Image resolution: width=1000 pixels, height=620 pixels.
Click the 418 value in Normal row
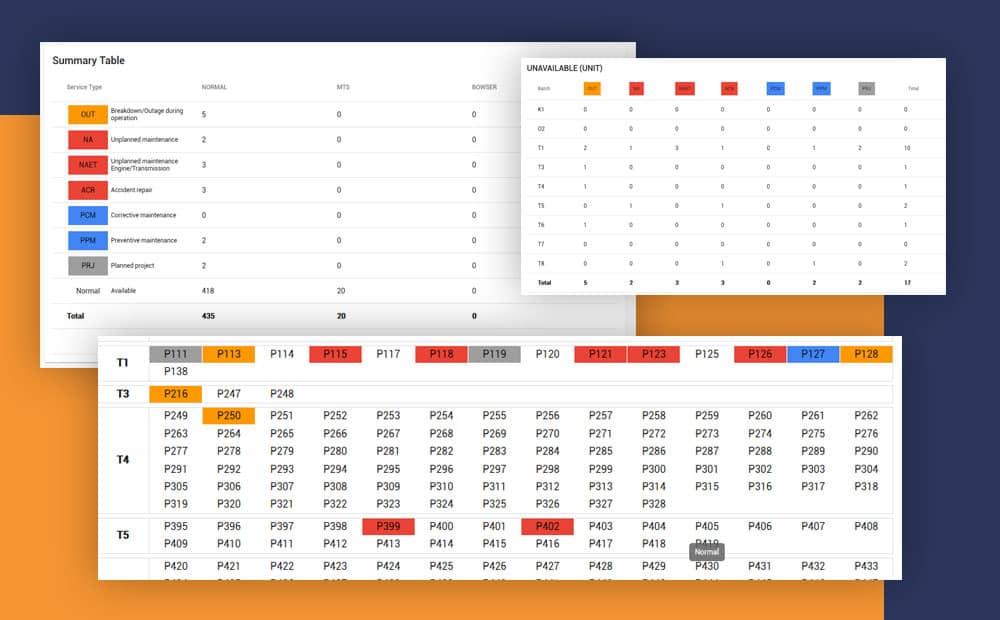[x=208, y=291]
